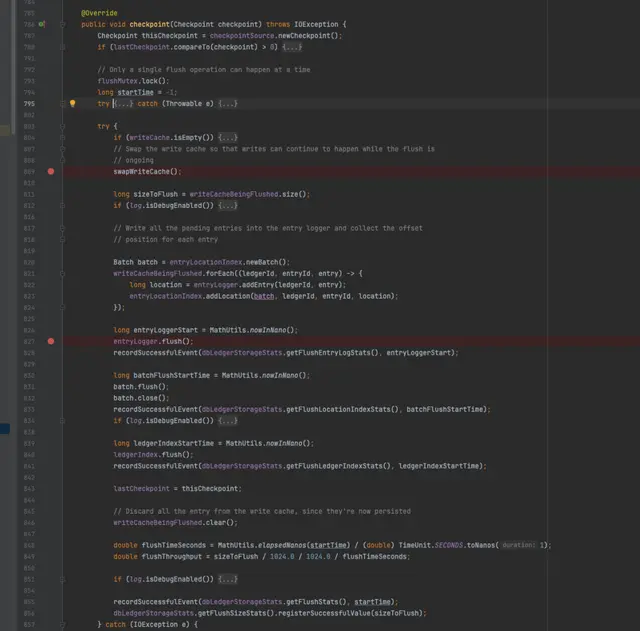This screenshot has width=640, height=631.
Task: Click writeCacheBeingFlushed.clear() statement
Action: pos(175,522)
